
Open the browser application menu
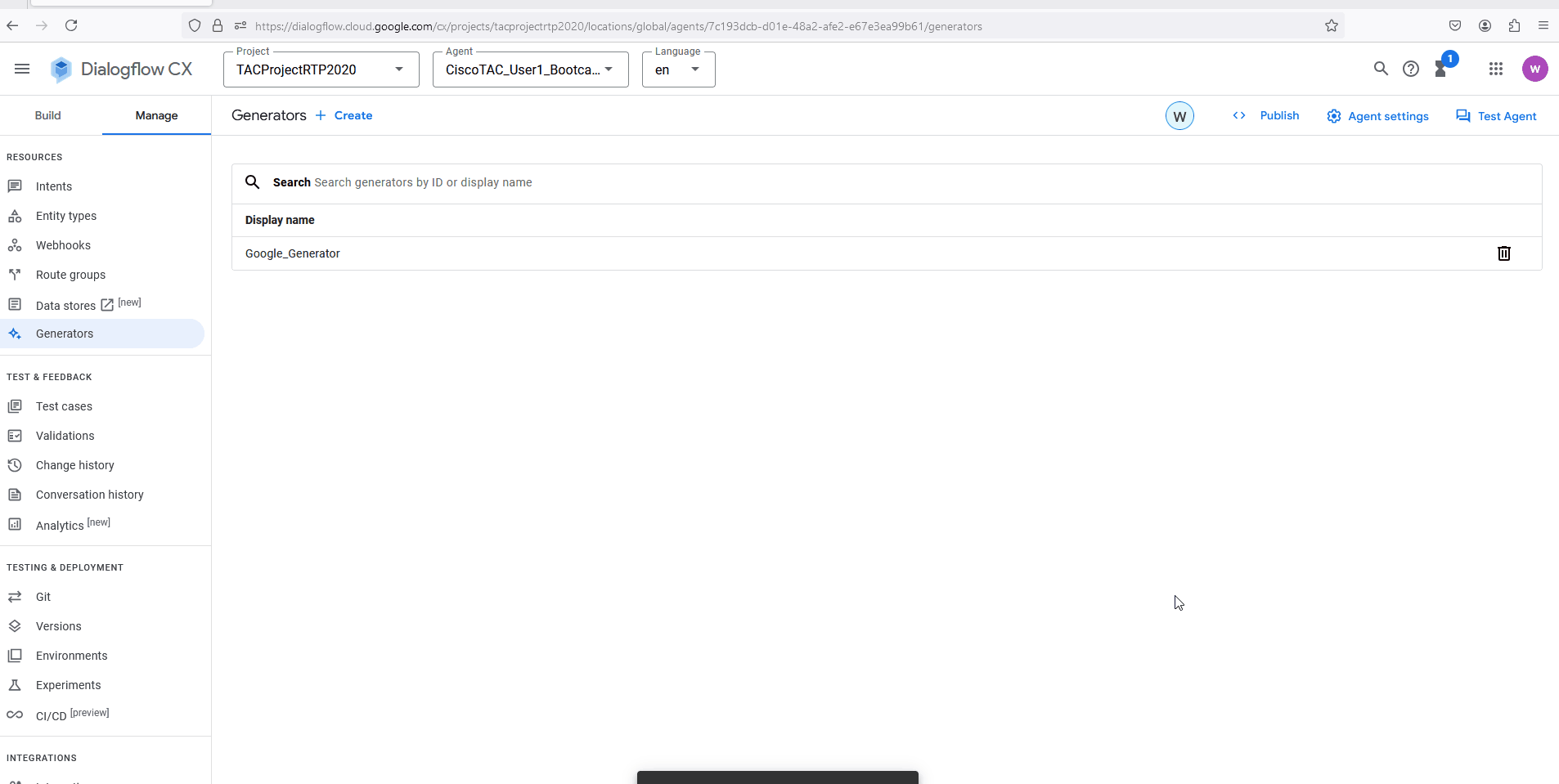pos(1543,25)
